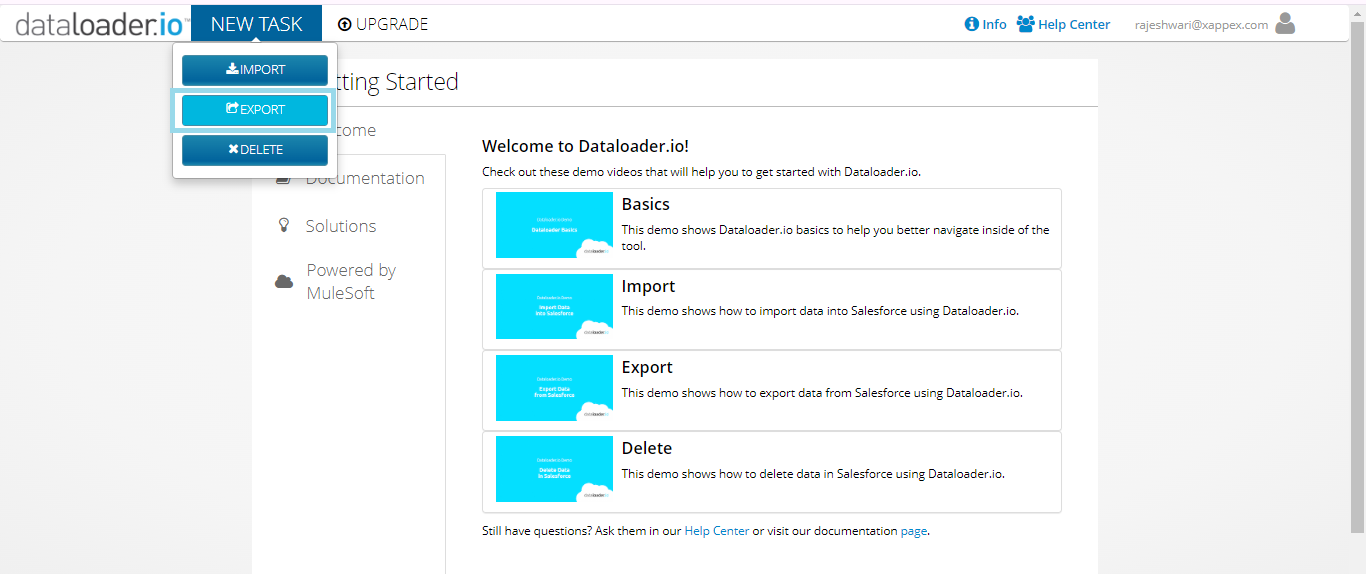Select EXPORT in the task dropdown
The height and width of the screenshot is (574, 1366).
tap(255, 110)
